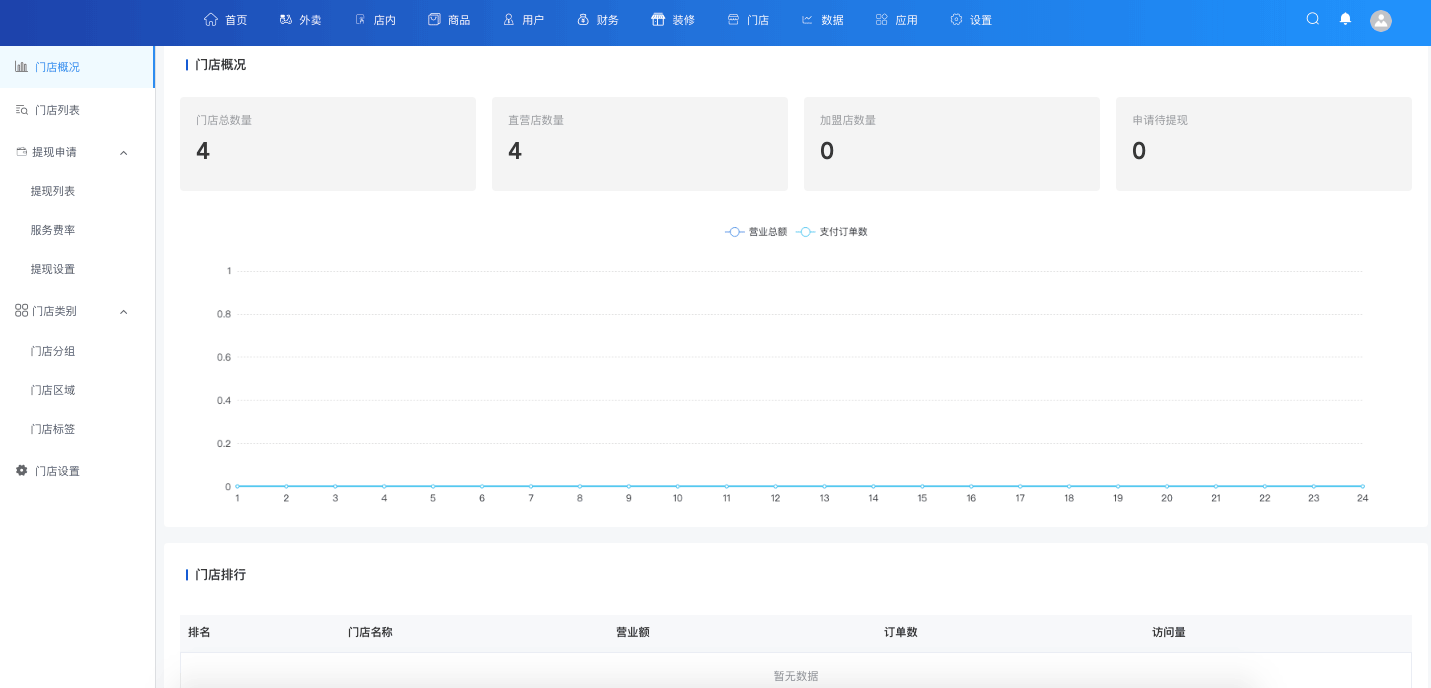The height and width of the screenshot is (688, 1431).
Task: Click the user avatar icon
Action: click(1381, 20)
